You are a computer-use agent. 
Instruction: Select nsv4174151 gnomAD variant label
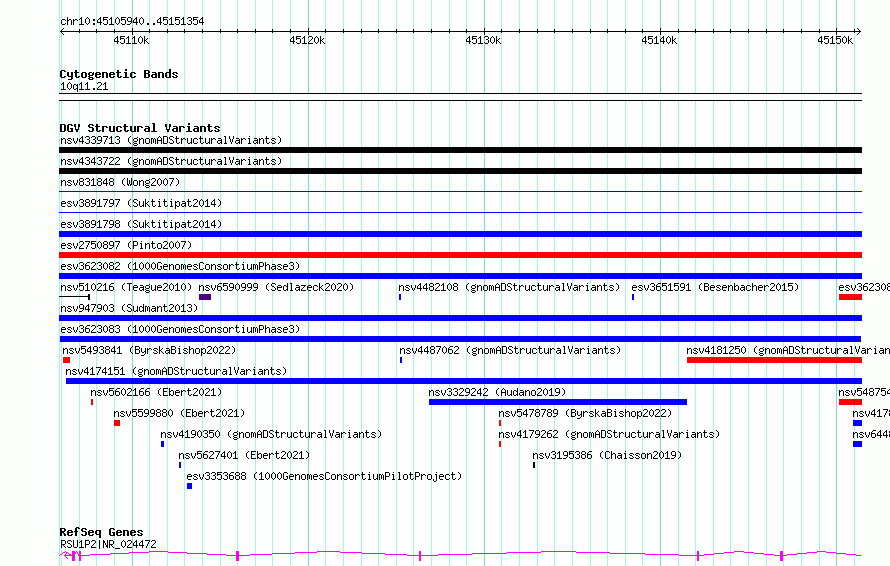[x=176, y=371]
